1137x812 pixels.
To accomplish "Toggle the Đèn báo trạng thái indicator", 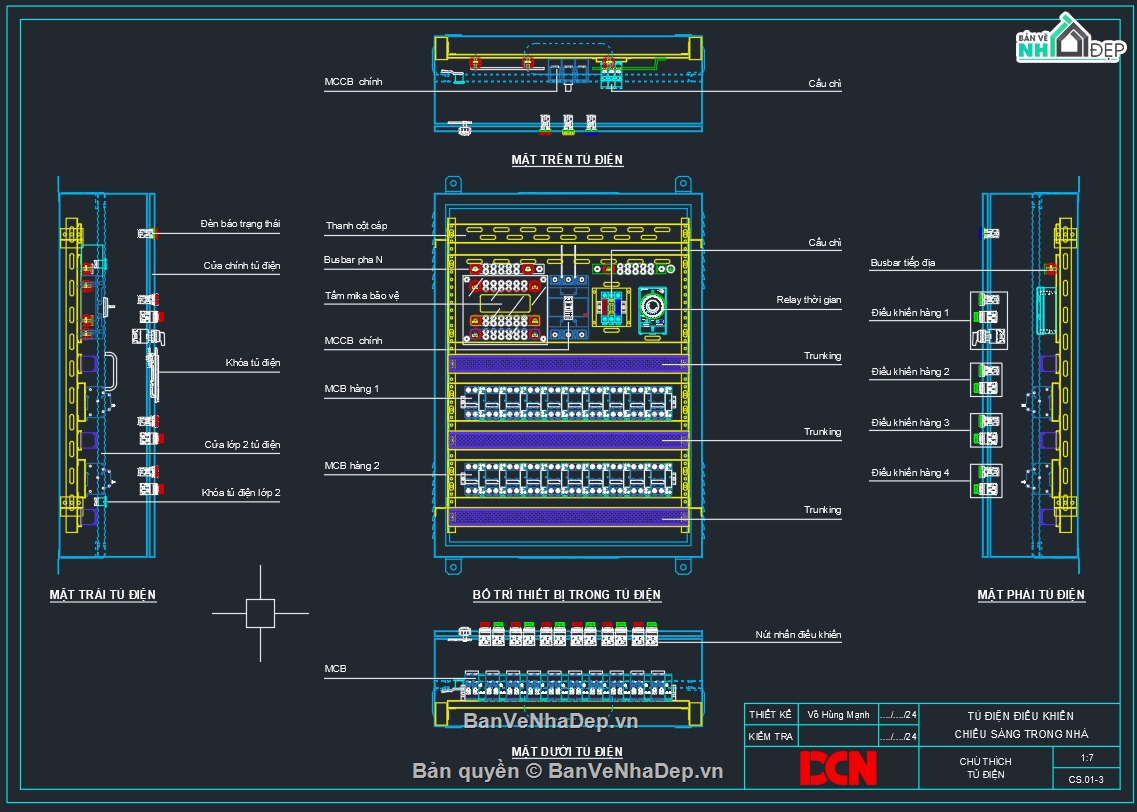I will (x=147, y=232).
